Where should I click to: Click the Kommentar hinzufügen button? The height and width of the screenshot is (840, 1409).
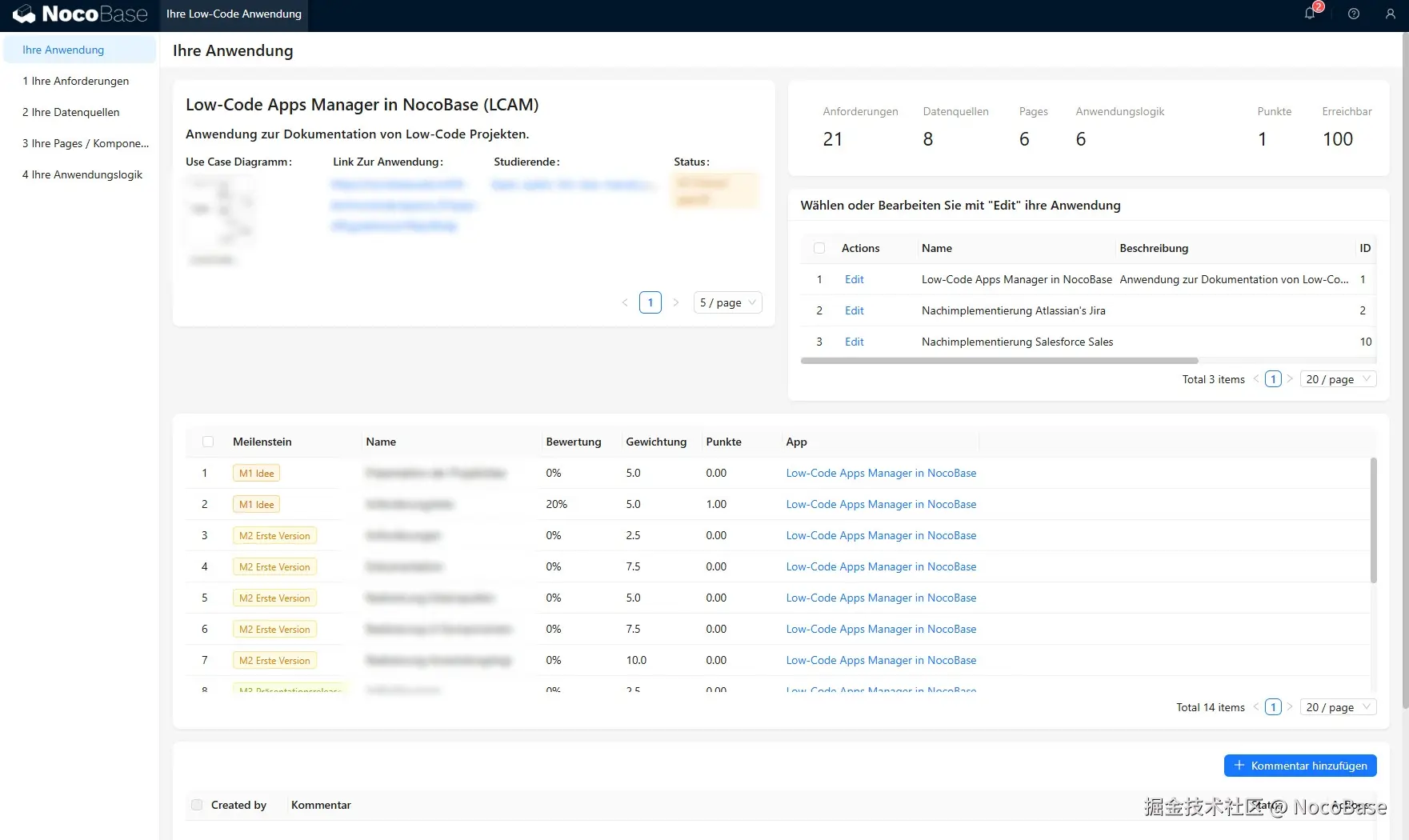pos(1300,766)
